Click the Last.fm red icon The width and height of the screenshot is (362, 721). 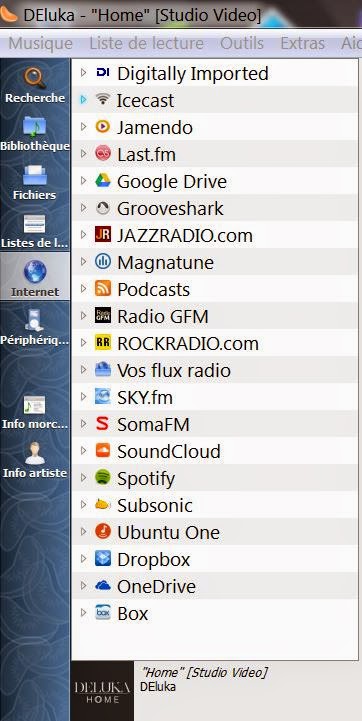(103, 154)
